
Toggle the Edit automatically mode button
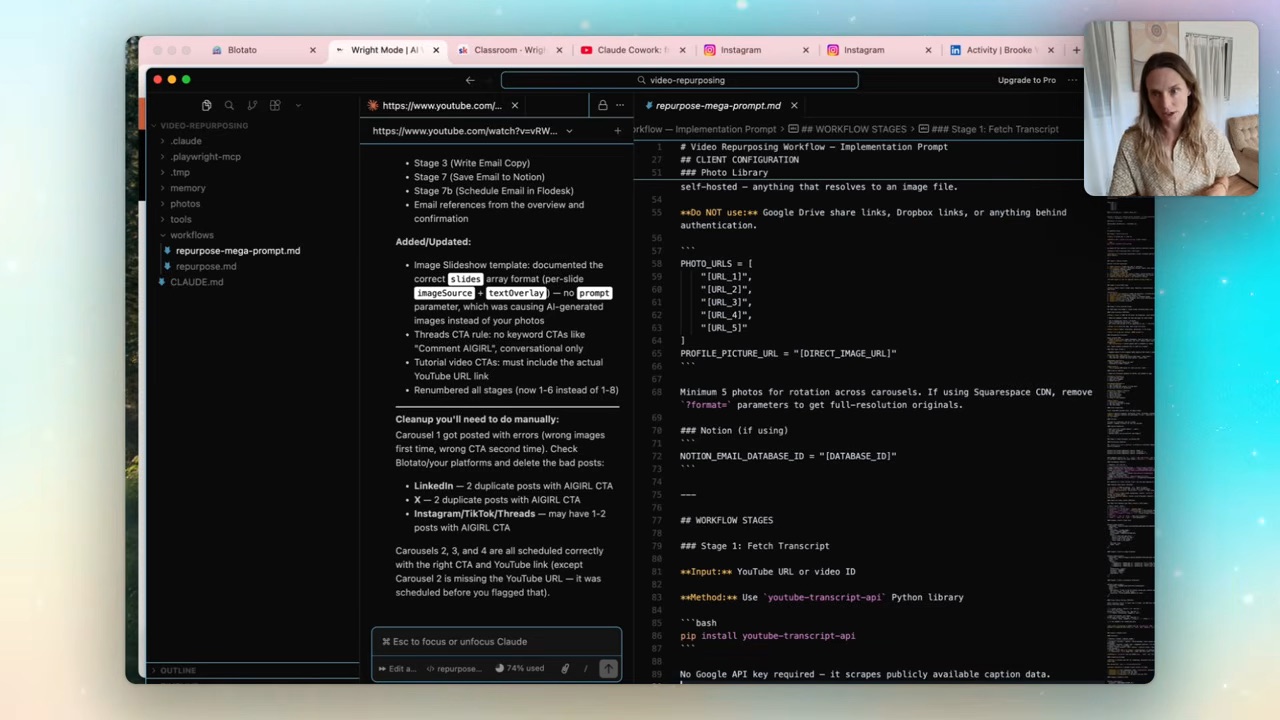coord(398,668)
